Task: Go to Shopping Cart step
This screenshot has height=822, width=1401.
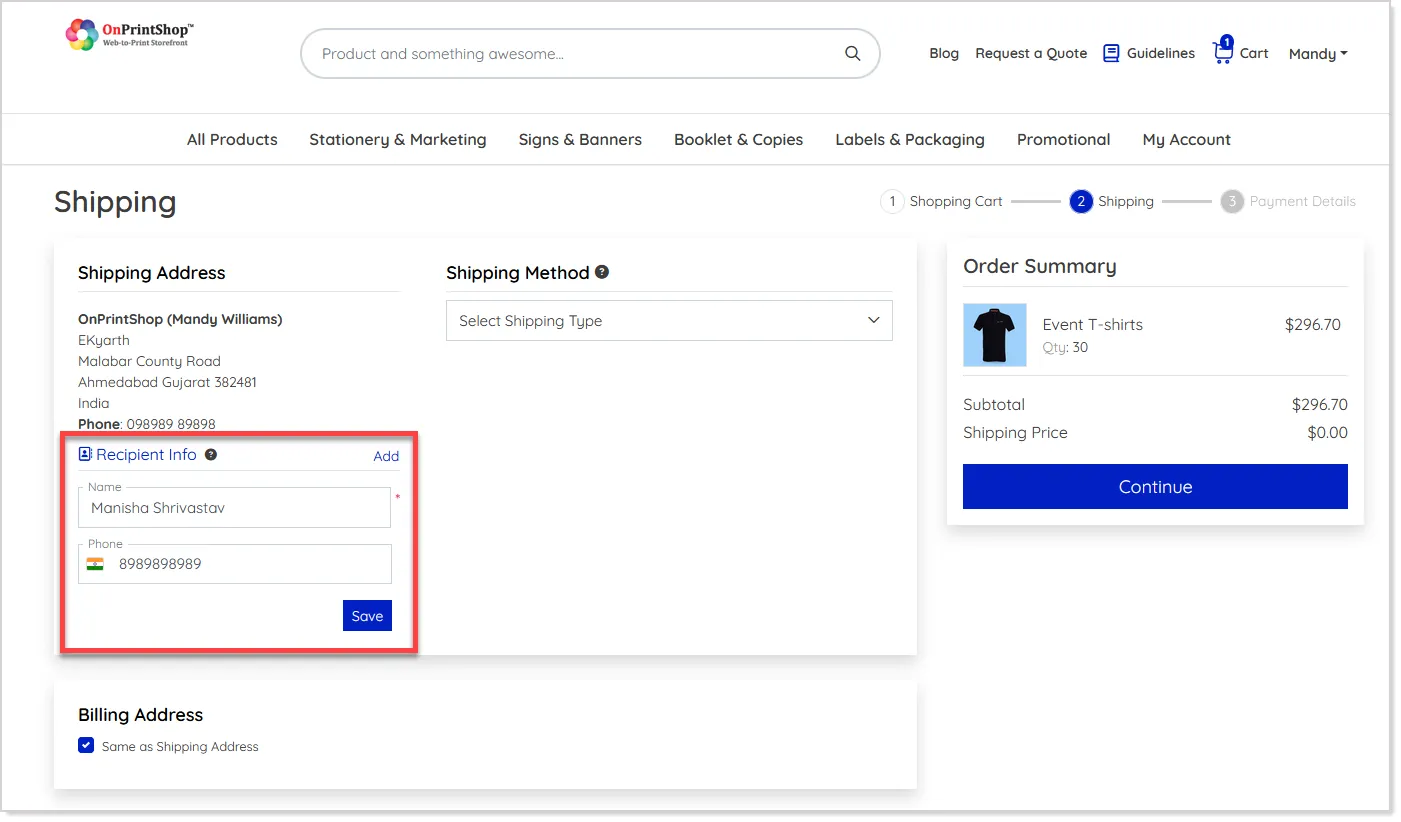Action: click(x=942, y=202)
